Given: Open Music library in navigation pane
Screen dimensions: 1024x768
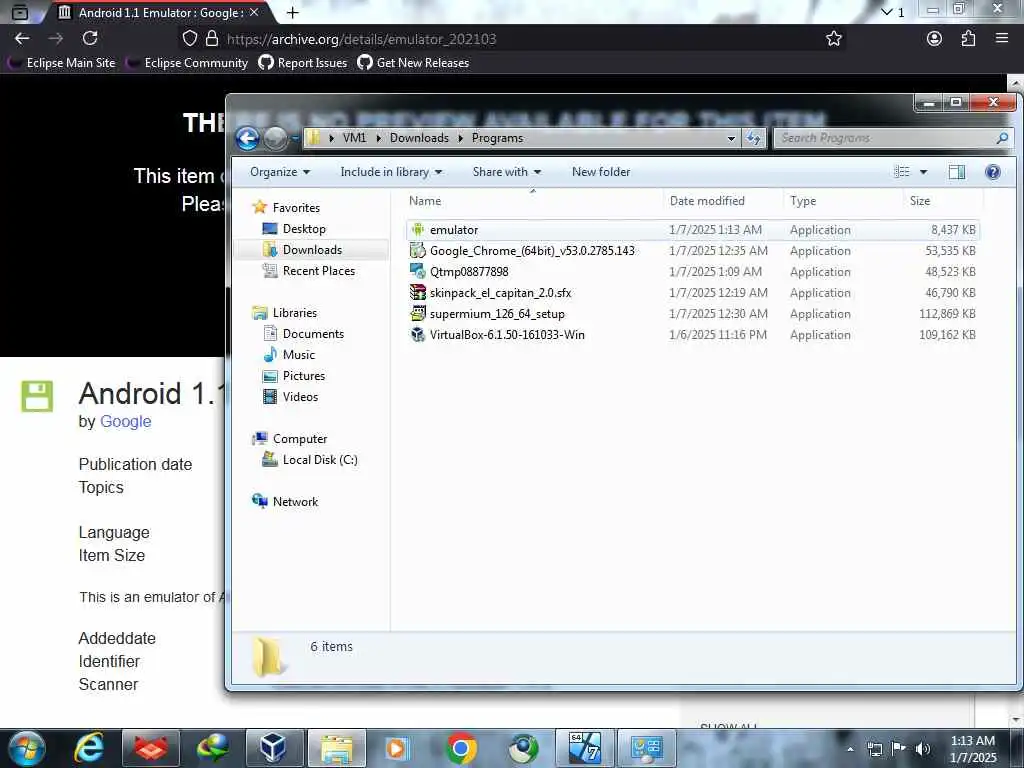Looking at the screenshot, I should pyautogui.click(x=298, y=355).
